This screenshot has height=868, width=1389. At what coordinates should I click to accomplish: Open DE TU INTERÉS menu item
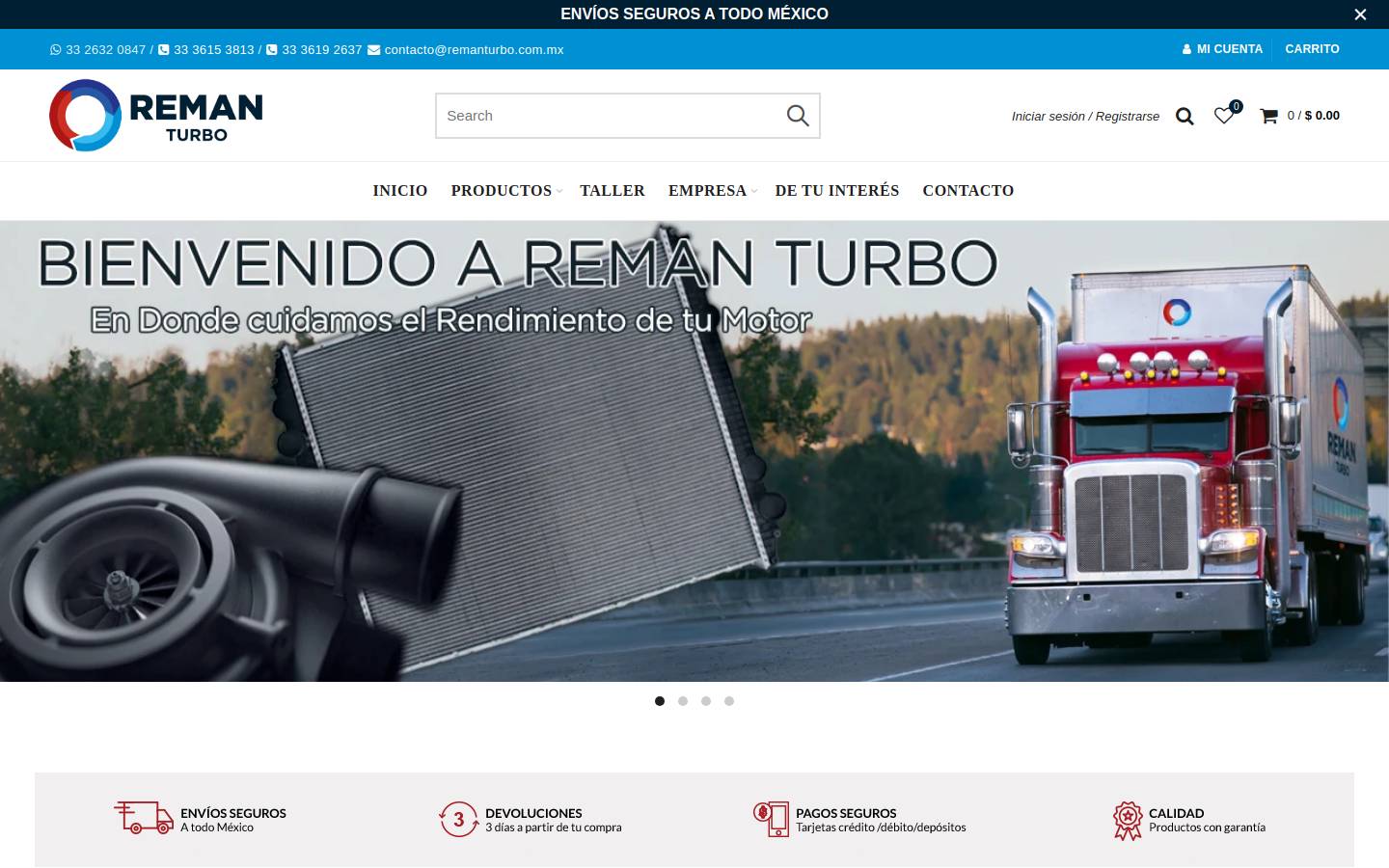point(837,191)
